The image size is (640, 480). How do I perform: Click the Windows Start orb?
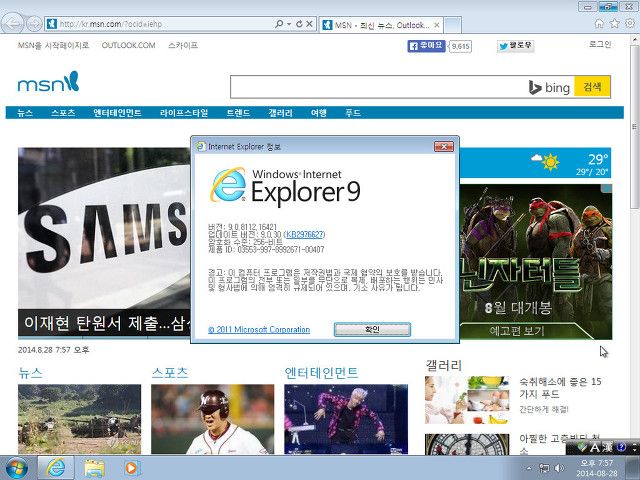coord(16,468)
